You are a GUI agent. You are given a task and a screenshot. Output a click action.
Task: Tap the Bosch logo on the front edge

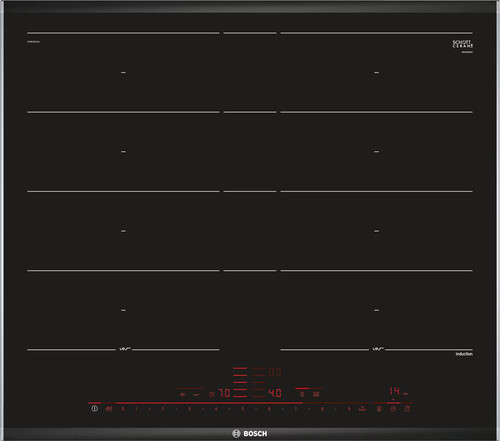click(250, 434)
